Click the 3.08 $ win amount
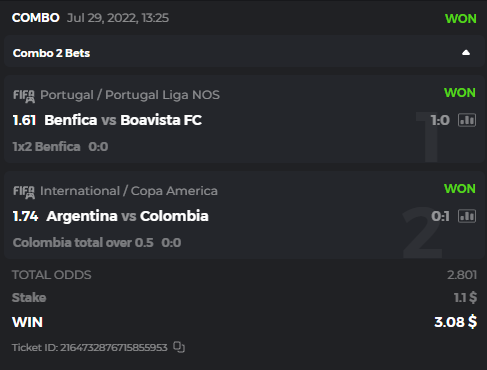Image resolution: width=487 pixels, height=370 pixels. click(x=455, y=322)
